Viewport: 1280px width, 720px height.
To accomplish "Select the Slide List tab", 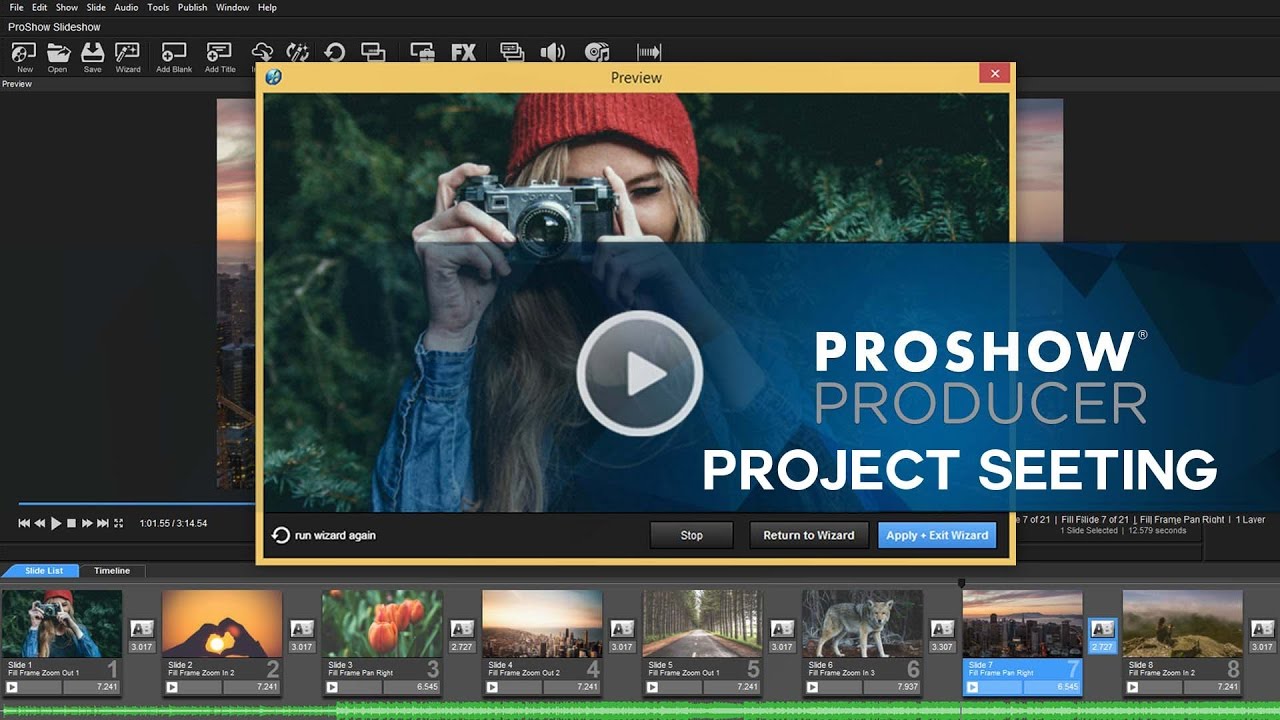I will coord(43,571).
